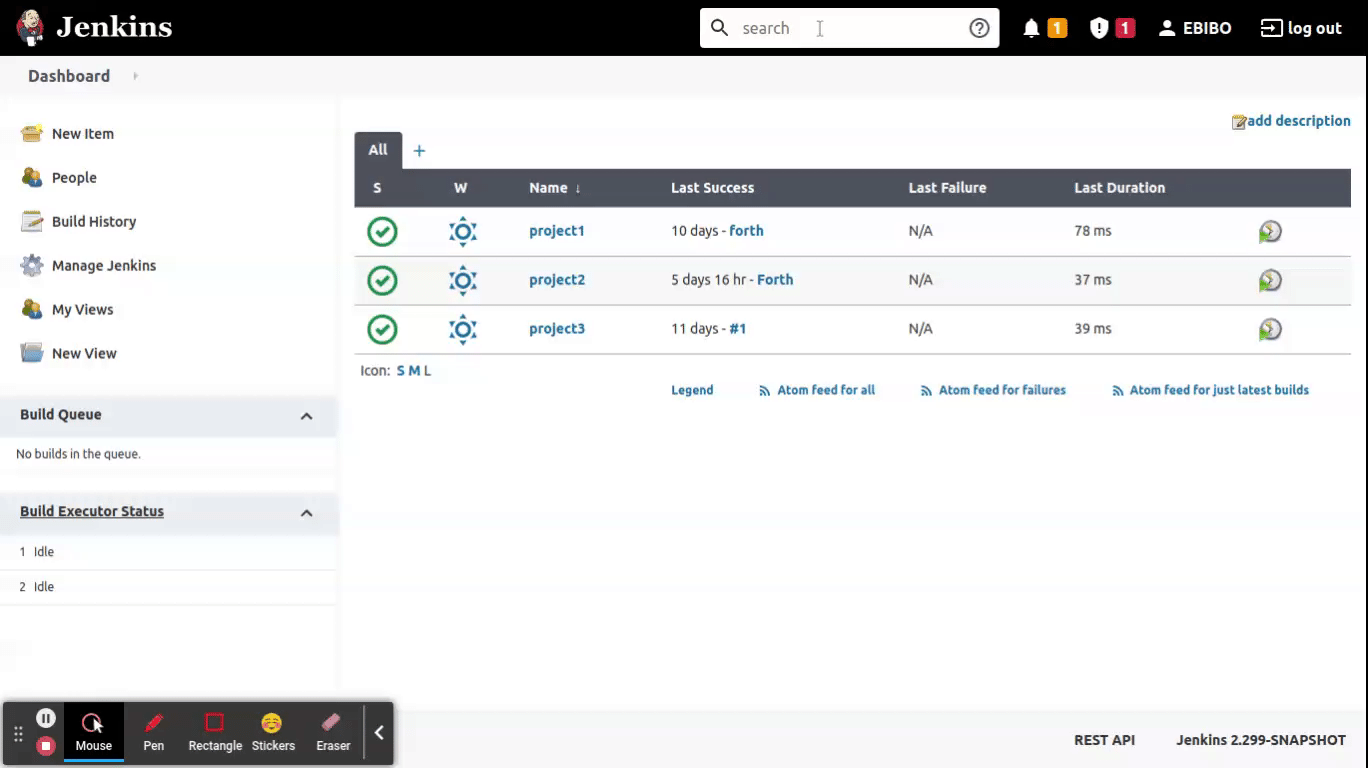Click the green success status icon for project1
1368x768 pixels.
[382, 230]
